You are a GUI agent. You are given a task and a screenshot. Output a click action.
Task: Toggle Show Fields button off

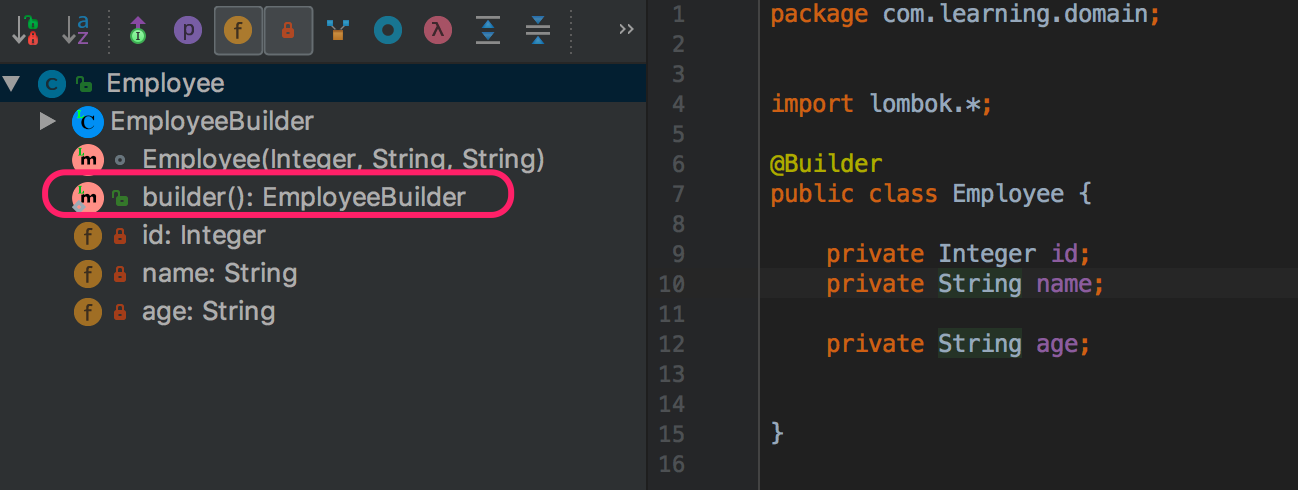(x=238, y=30)
